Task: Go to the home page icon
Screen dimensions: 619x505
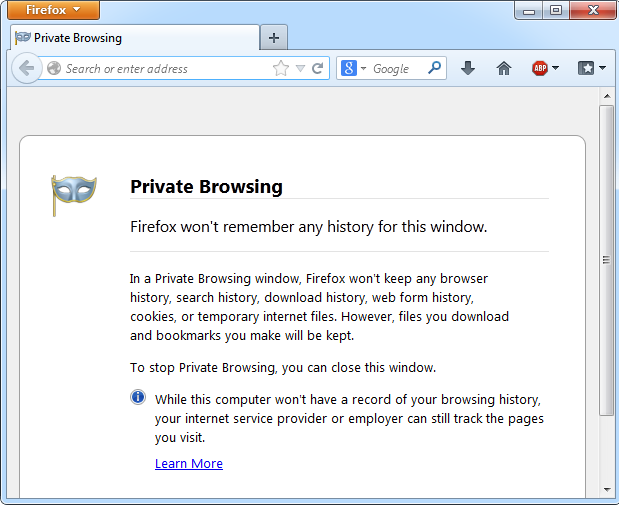Action: pos(504,68)
